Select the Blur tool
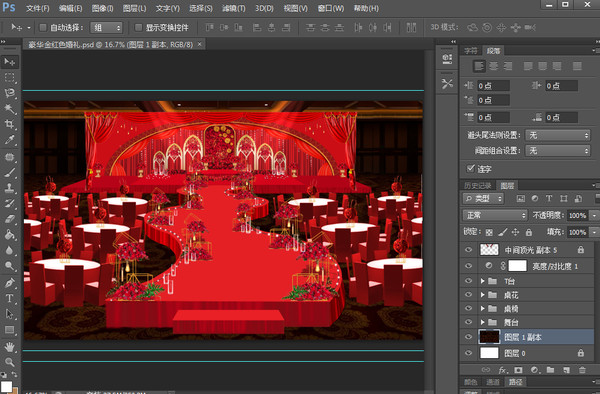Screen dimensions: 600x394 tap(10, 250)
